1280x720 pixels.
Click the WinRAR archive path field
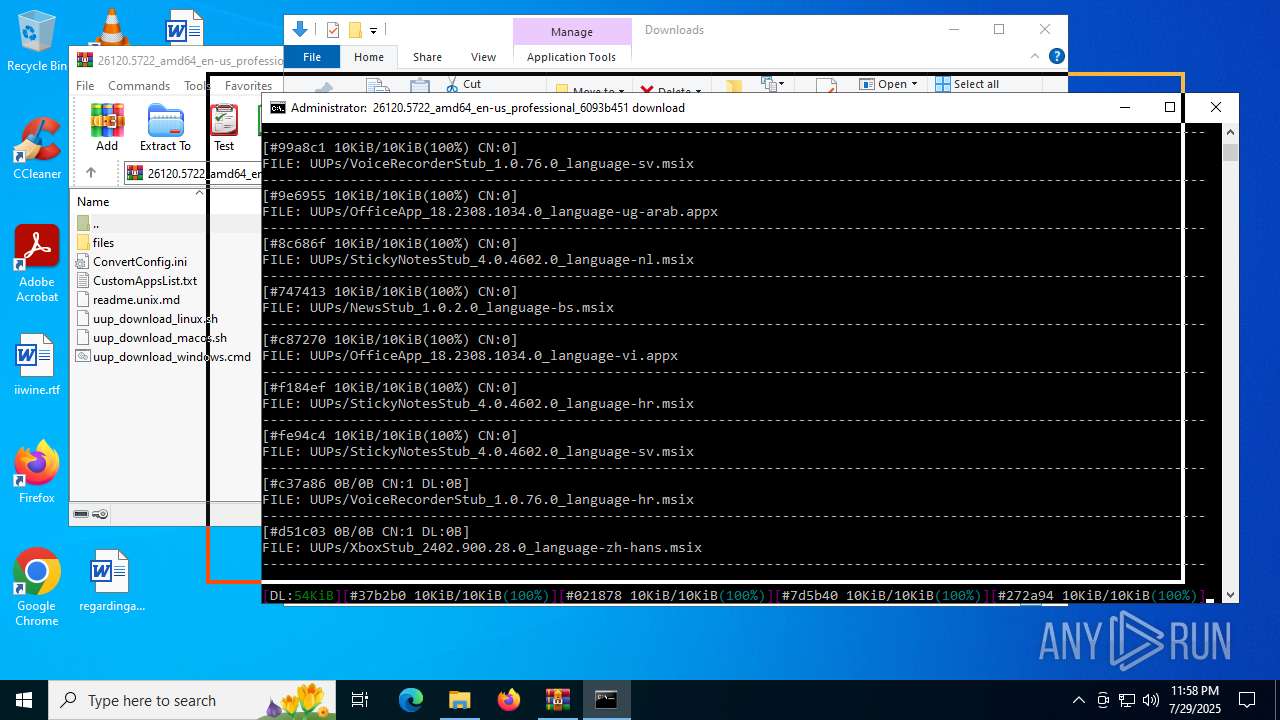tap(195, 173)
